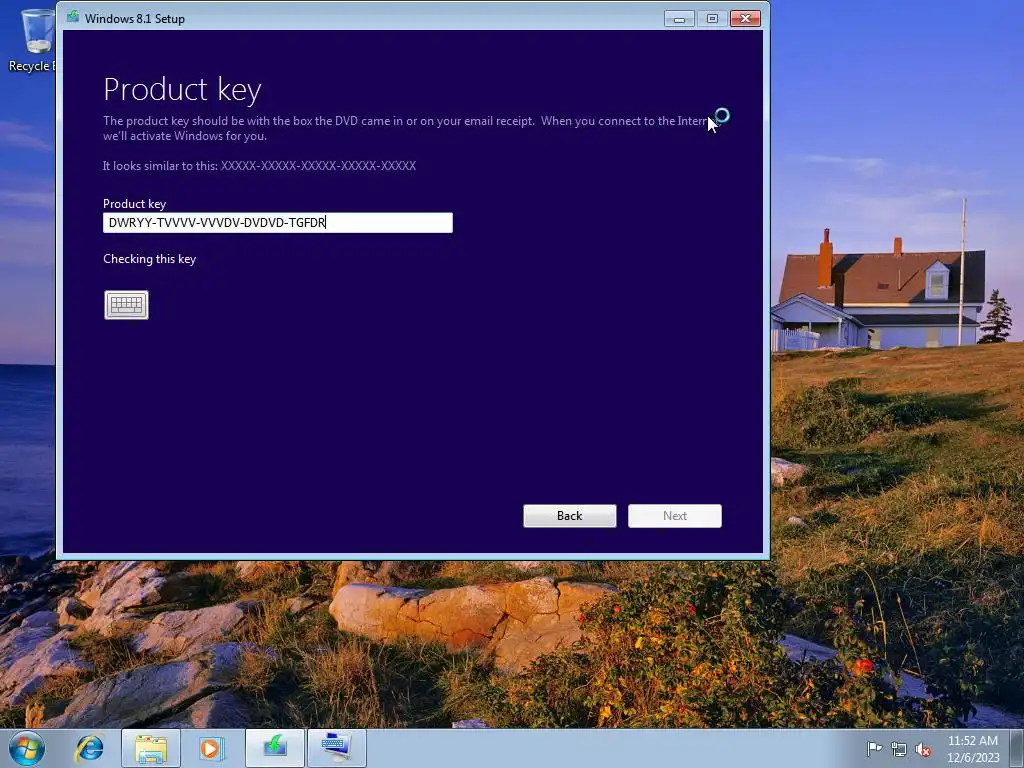1024x768 pixels.
Task: Open Windows Explorer from the taskbar
Action: point(151,748)
